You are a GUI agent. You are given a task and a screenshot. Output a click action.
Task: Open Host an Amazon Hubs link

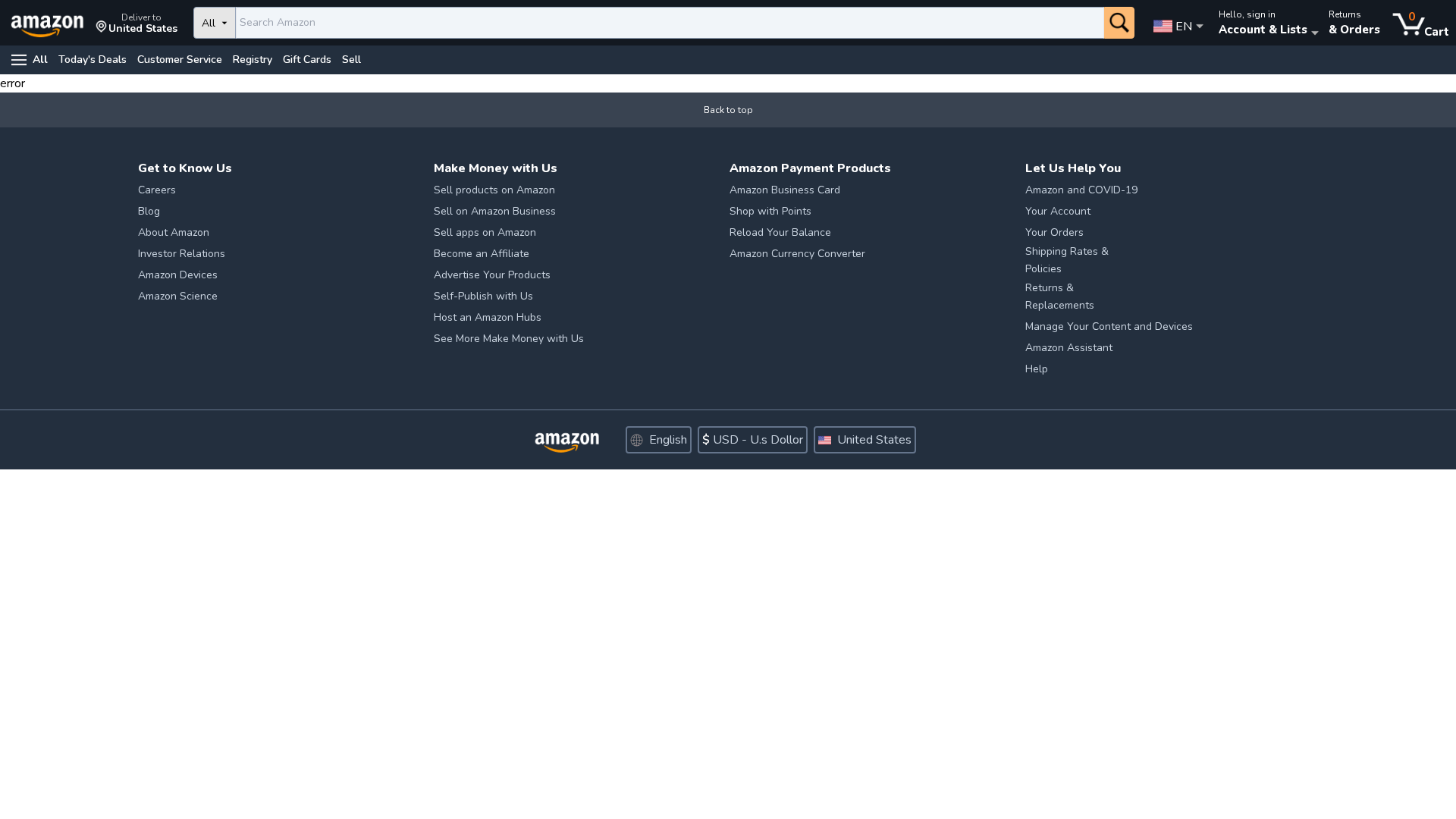click(x=488, y=318)
